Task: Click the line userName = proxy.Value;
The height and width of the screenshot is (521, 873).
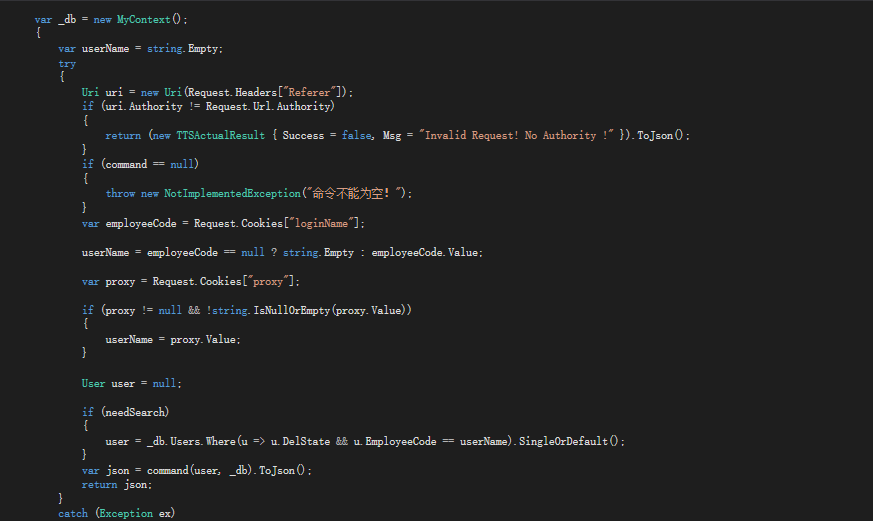Action: pyautogui.click(x=173, y=340)
